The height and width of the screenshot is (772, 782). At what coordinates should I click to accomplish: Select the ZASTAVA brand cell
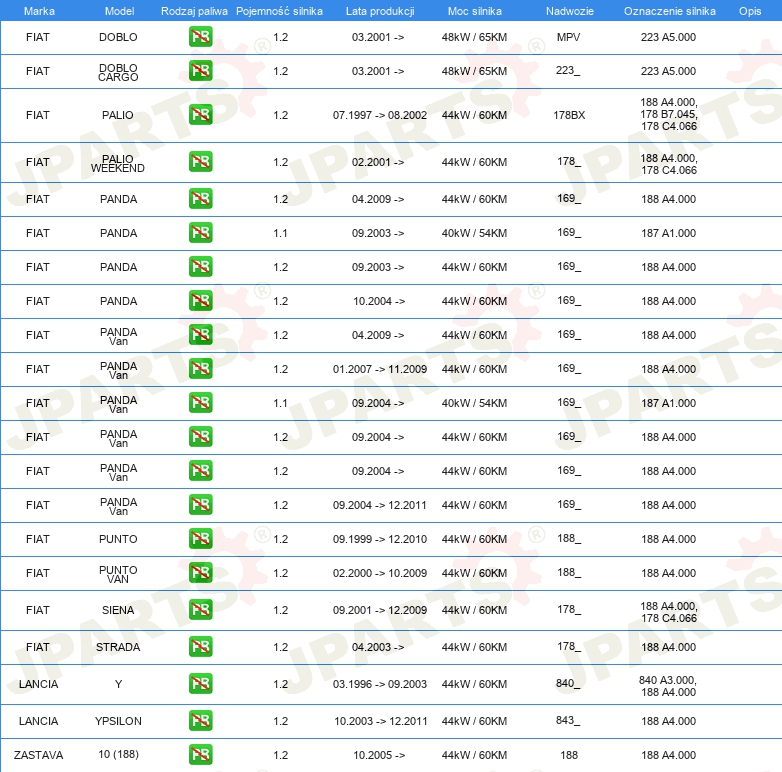click(x=38, y=755)
